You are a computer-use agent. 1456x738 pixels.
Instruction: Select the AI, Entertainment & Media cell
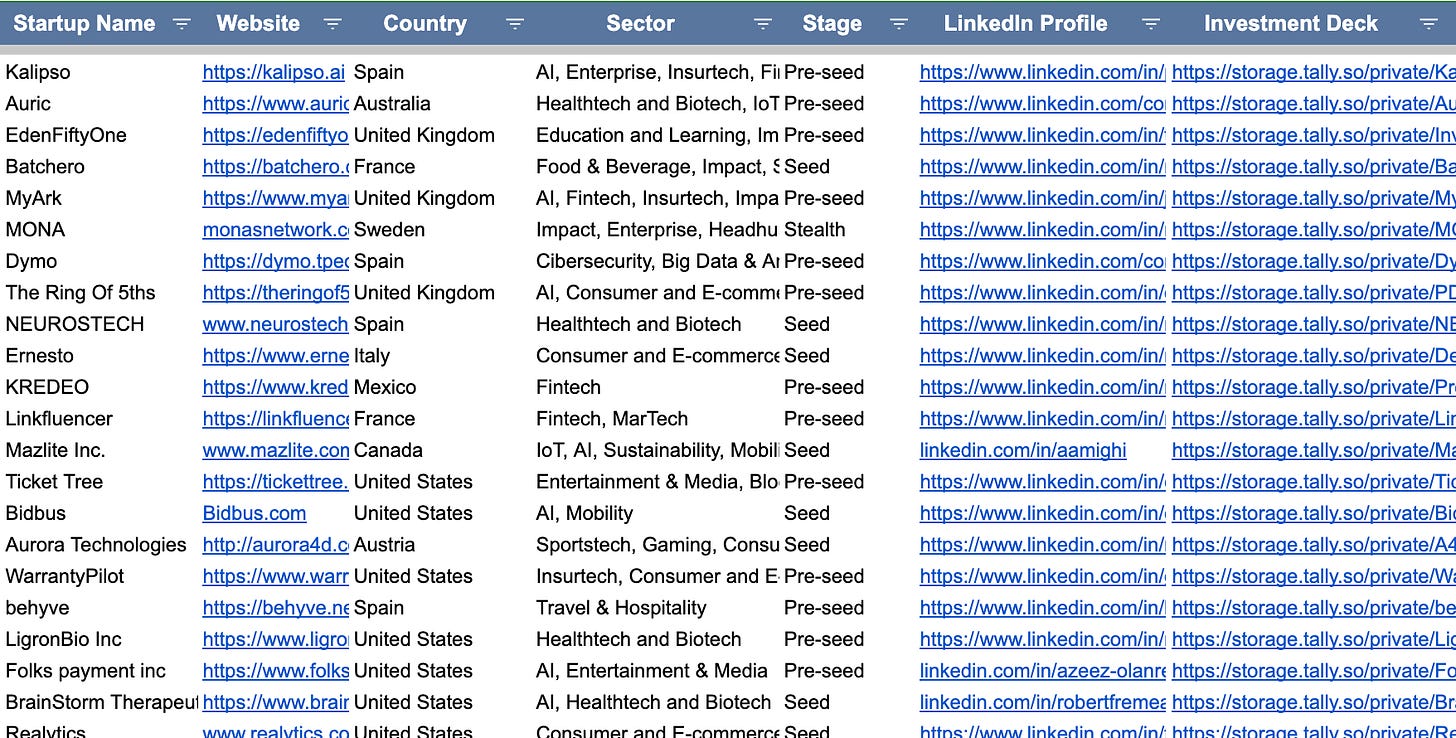[x=652, y=671]
